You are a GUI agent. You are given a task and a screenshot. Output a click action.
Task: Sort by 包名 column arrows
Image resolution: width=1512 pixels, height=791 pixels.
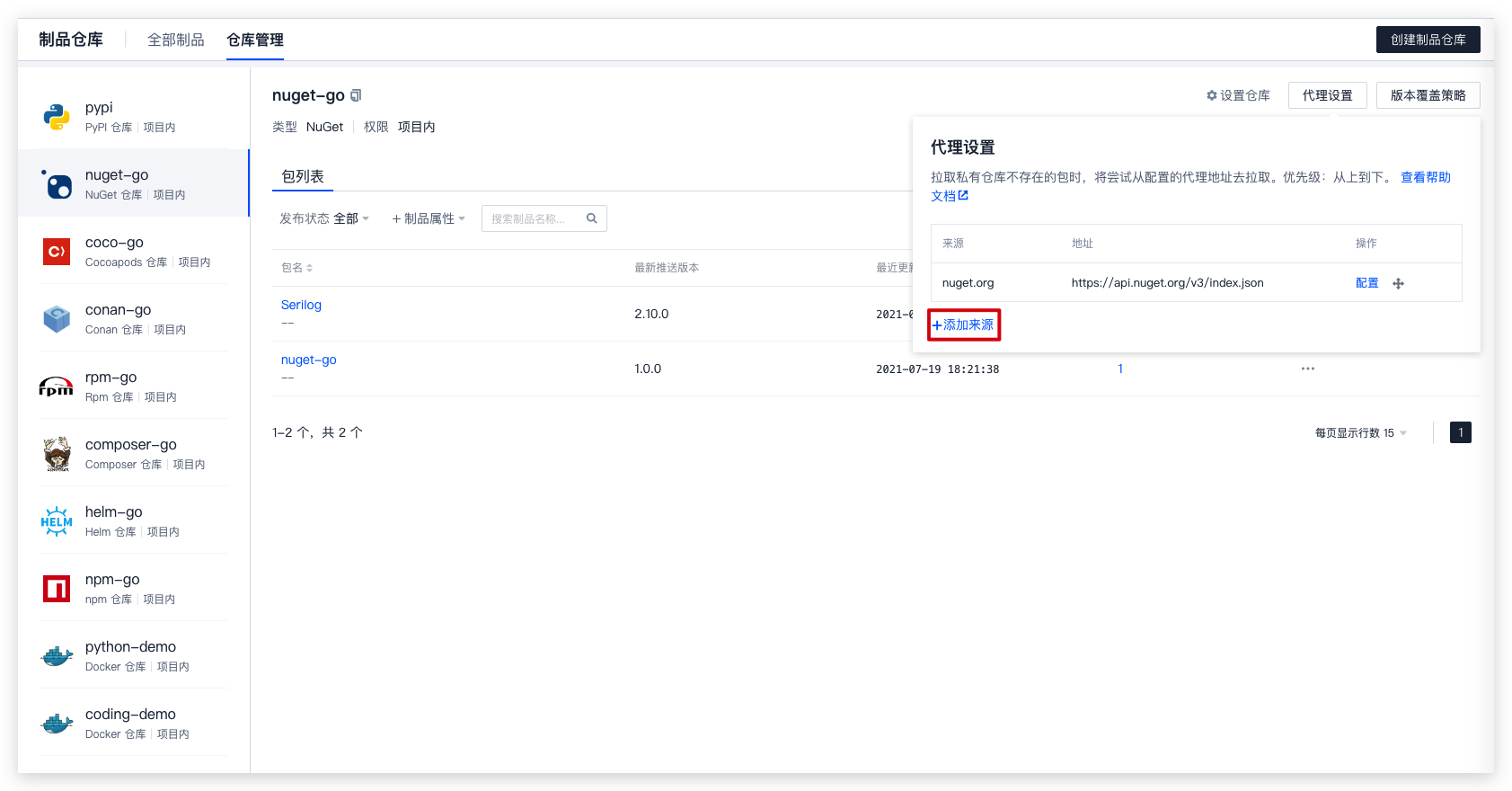309,268
